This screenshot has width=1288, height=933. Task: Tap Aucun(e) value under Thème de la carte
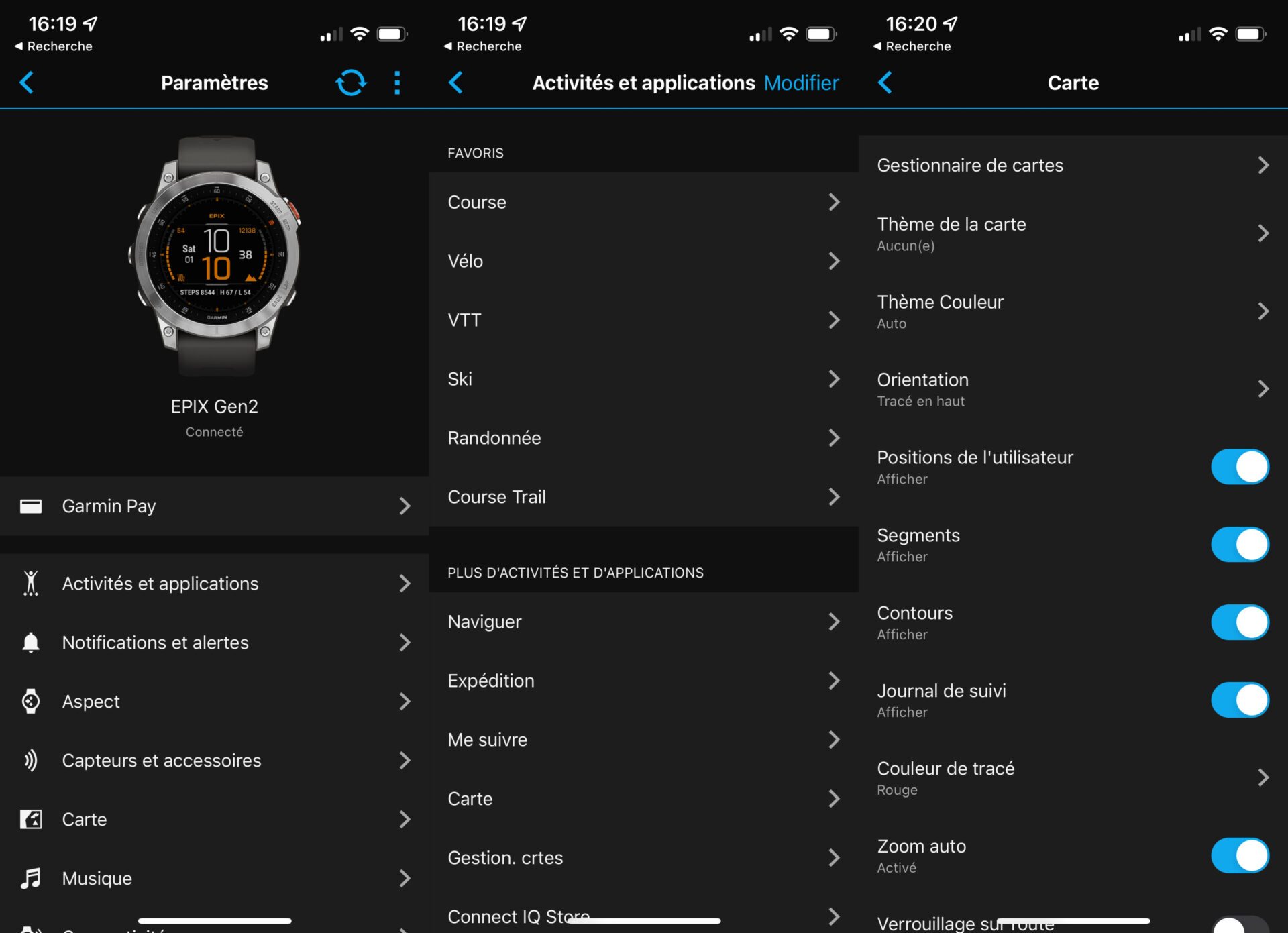[x=906, y=245]
